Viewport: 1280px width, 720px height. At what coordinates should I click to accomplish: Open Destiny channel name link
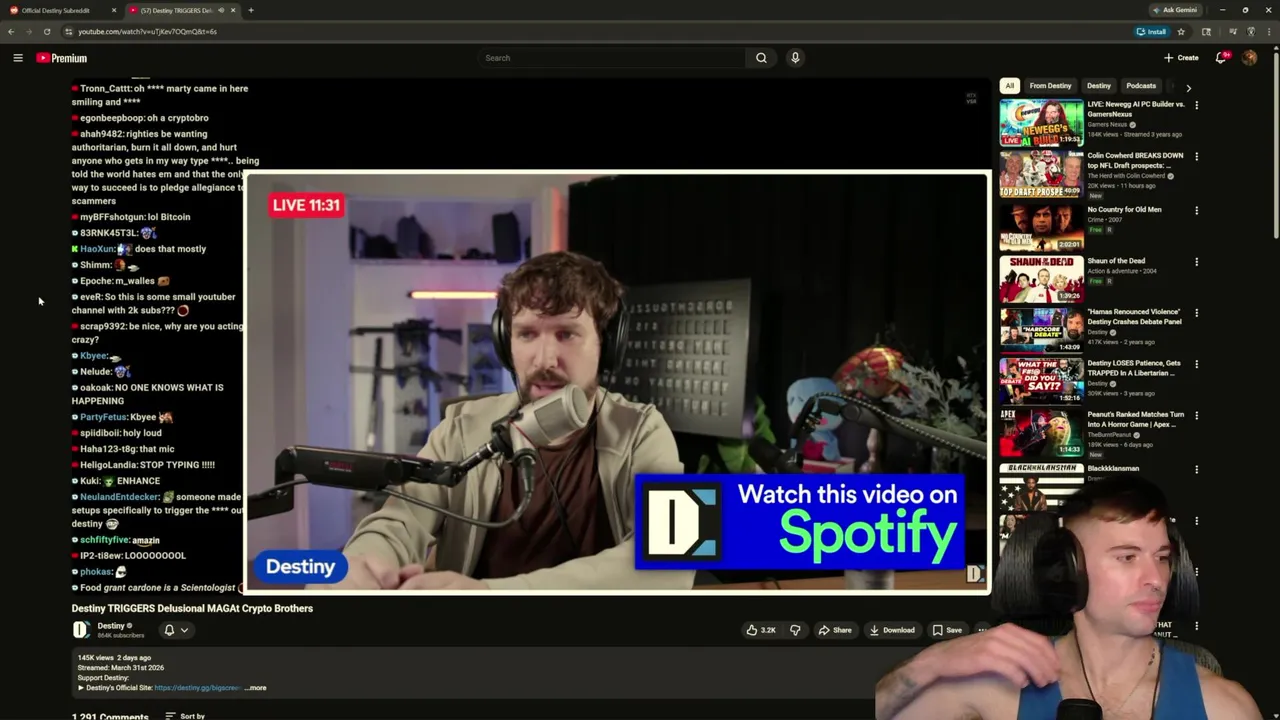coord(111,626)
